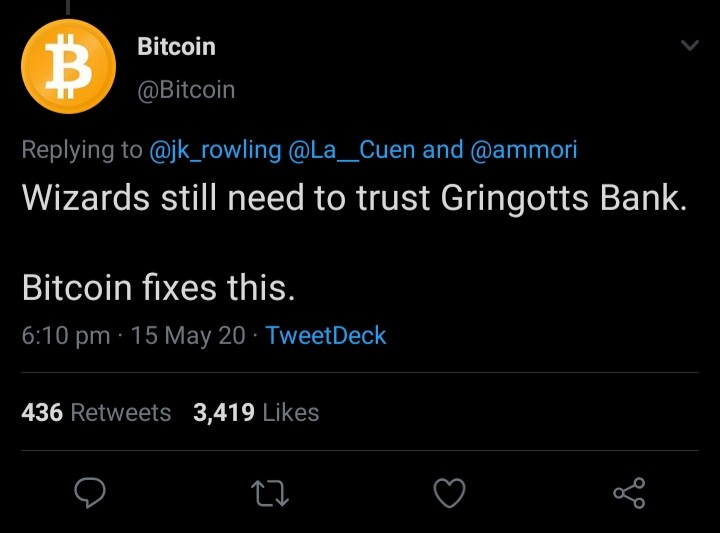Click the @Bitcoin handle
This screenshot has width=720, height=533.
tap(185, 90)
